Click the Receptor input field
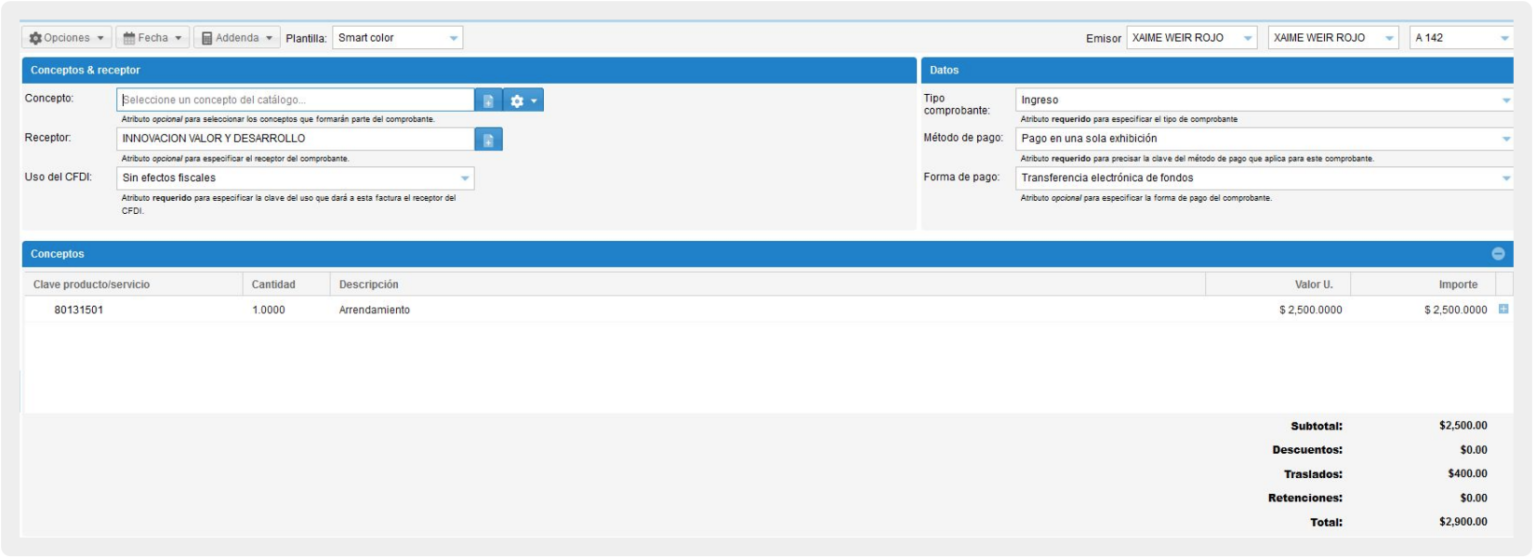Image resolution: width=1536 pixels, height=558 pixels. click(295, 139)
